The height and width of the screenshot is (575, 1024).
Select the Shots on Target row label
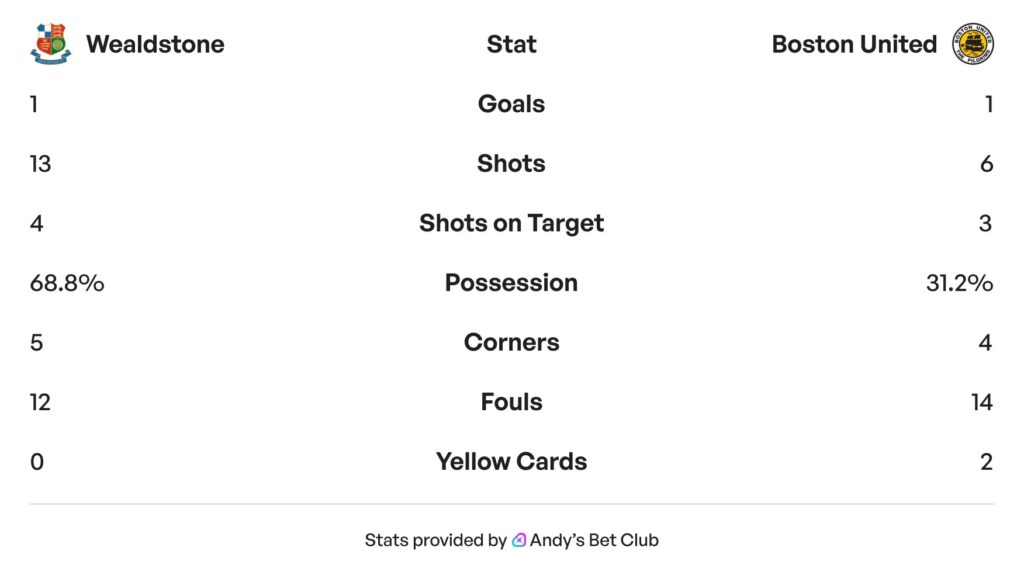[511, 223]
